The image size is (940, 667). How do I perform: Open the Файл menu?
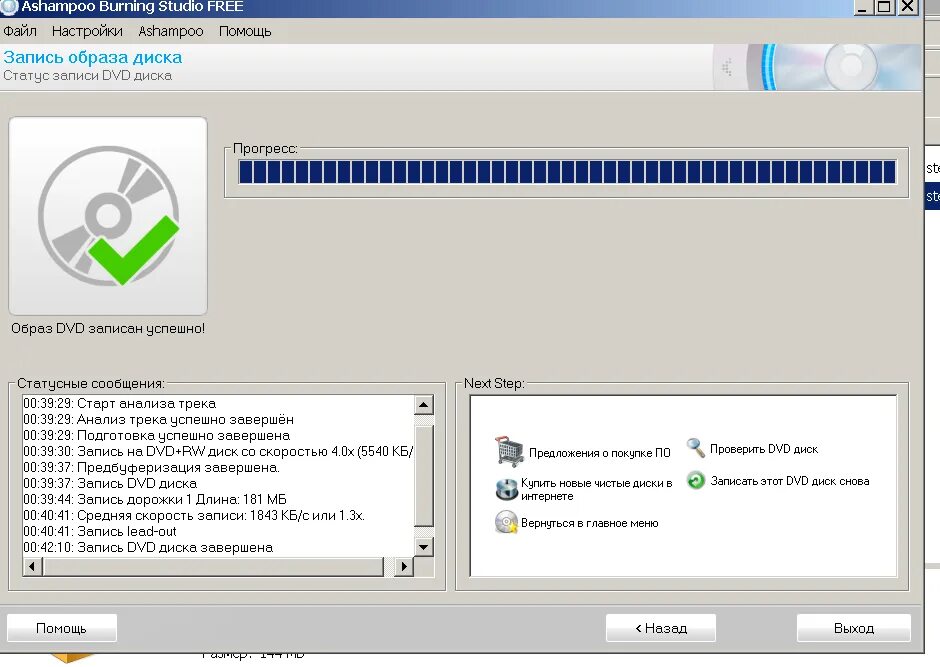click(x=20, y=31)
